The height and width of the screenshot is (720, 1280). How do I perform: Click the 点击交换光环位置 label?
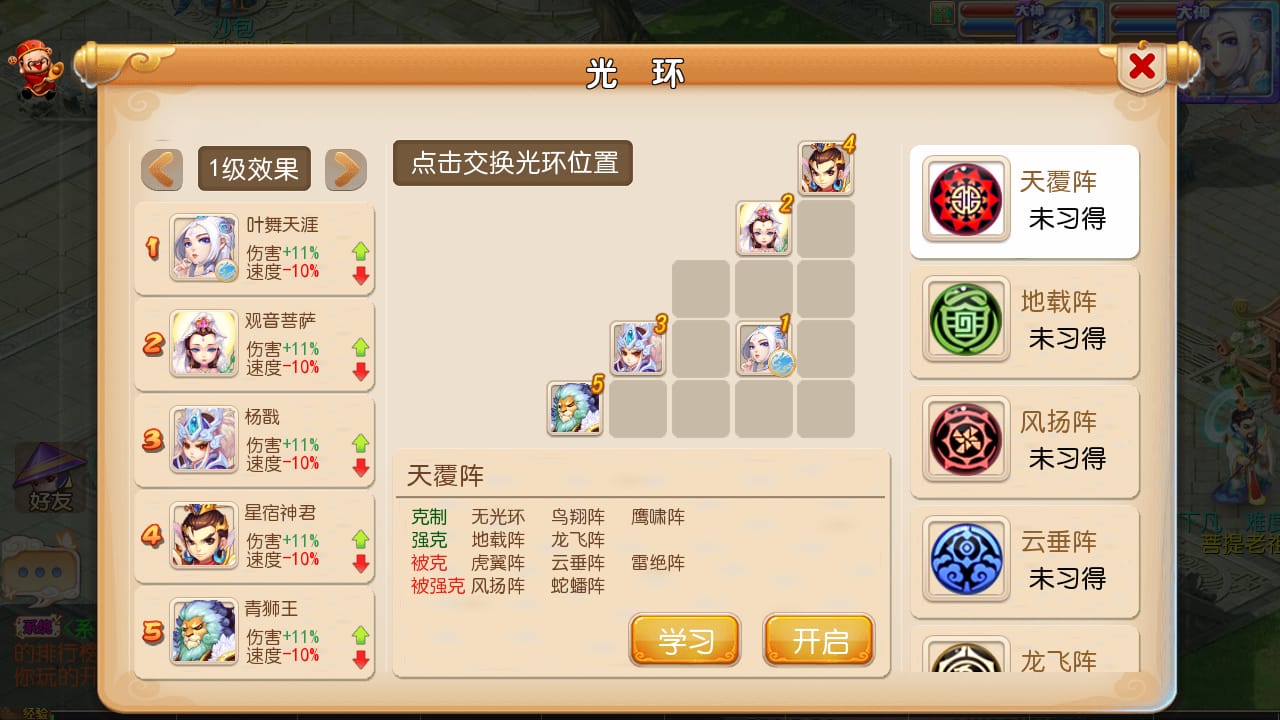(x=513, y=163)
